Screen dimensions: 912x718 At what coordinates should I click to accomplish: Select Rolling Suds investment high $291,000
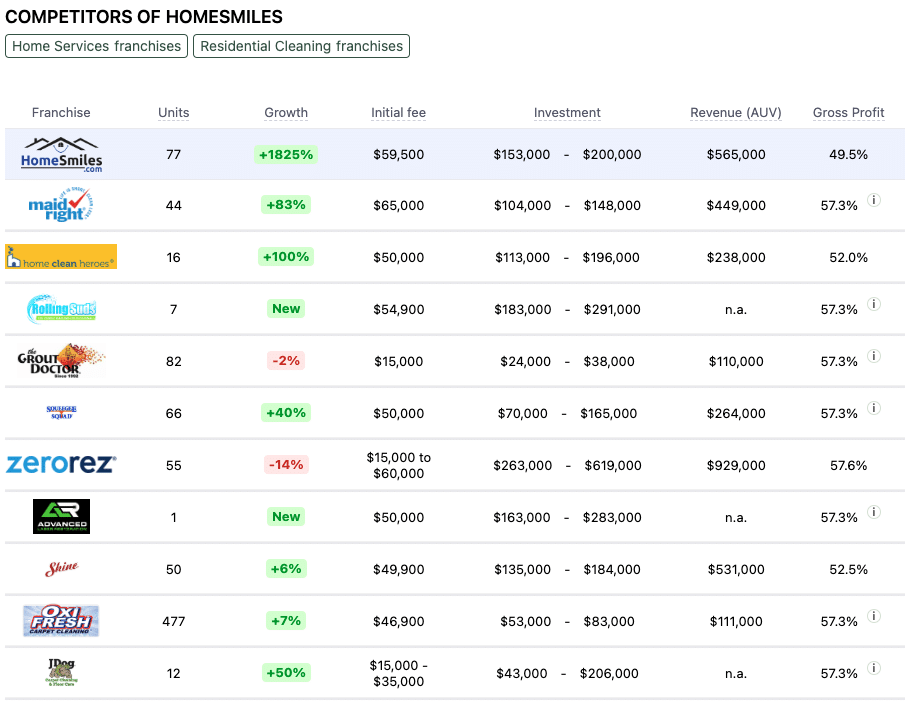click(x=612, y=310)
